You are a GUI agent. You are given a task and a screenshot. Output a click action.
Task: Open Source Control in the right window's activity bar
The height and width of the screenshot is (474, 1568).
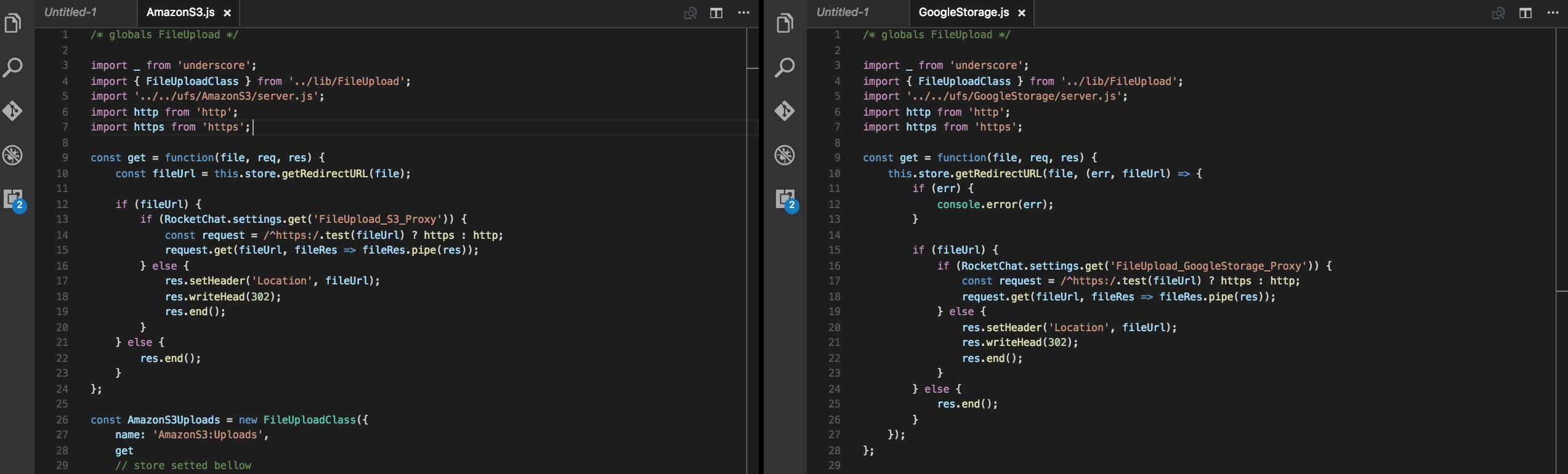pos(785,111)
